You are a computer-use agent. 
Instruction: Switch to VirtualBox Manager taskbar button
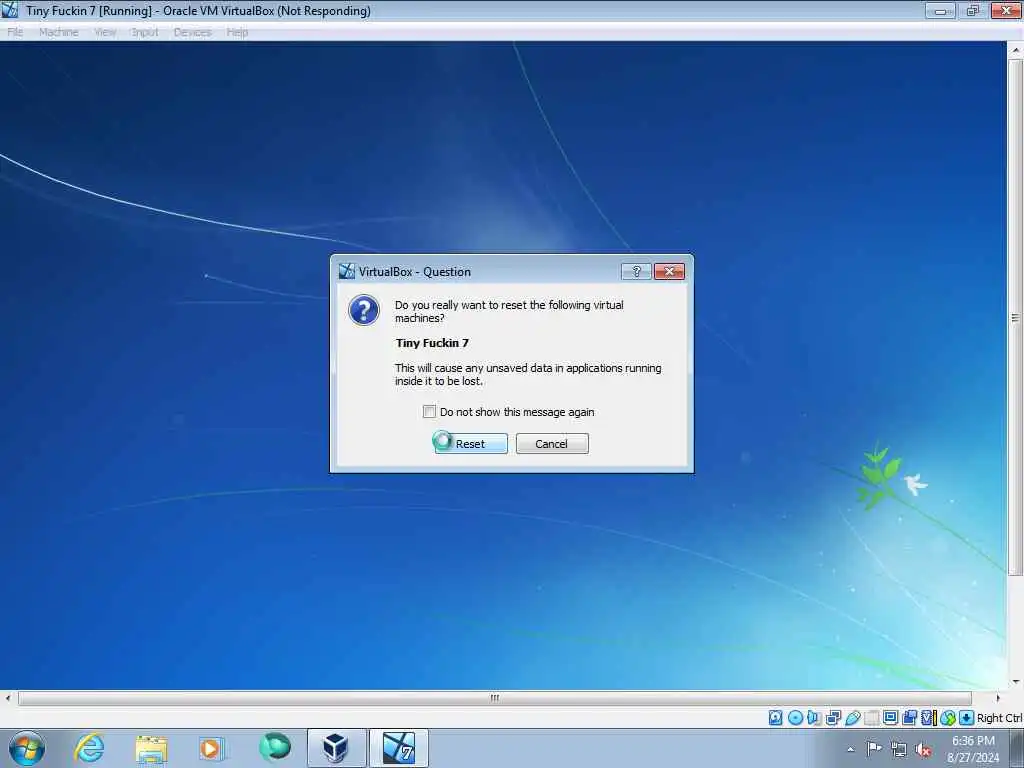coord(336,748)
